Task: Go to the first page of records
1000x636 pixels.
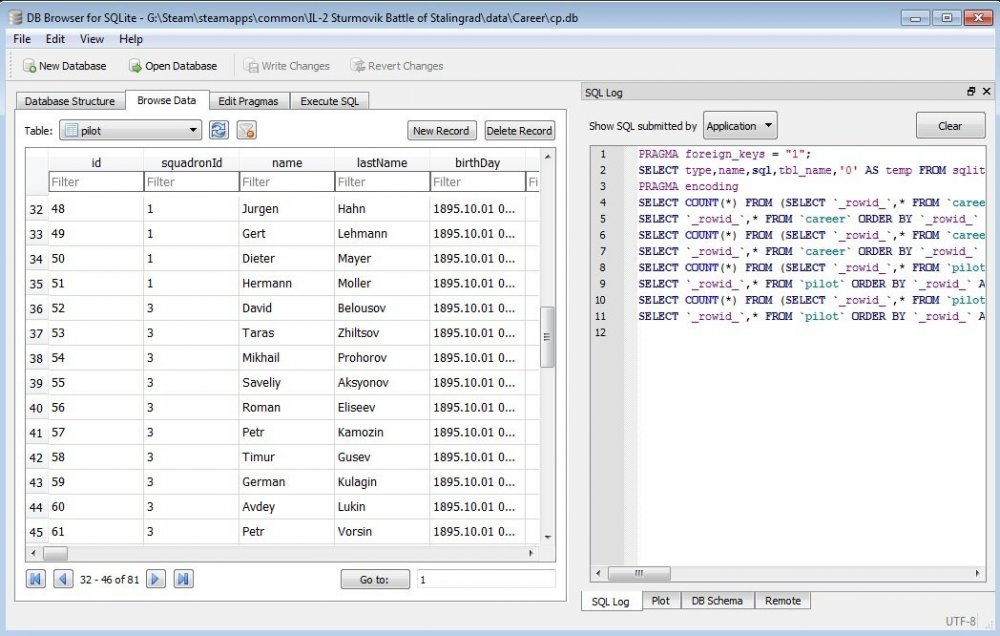Action: [x=36, y=579]
